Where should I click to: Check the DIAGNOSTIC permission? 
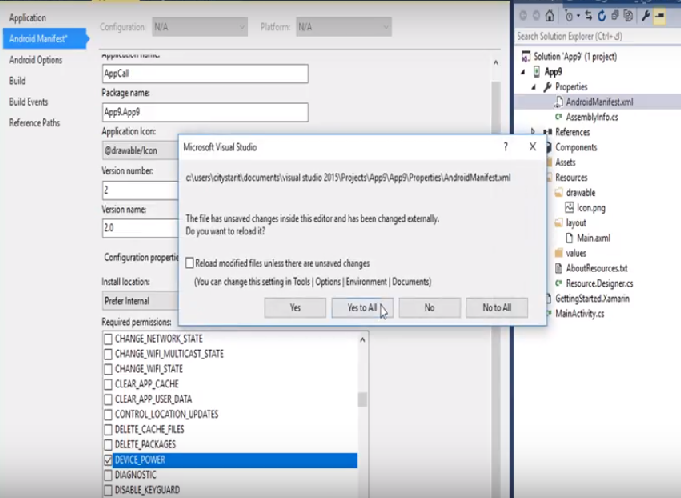tap(108, 475)
